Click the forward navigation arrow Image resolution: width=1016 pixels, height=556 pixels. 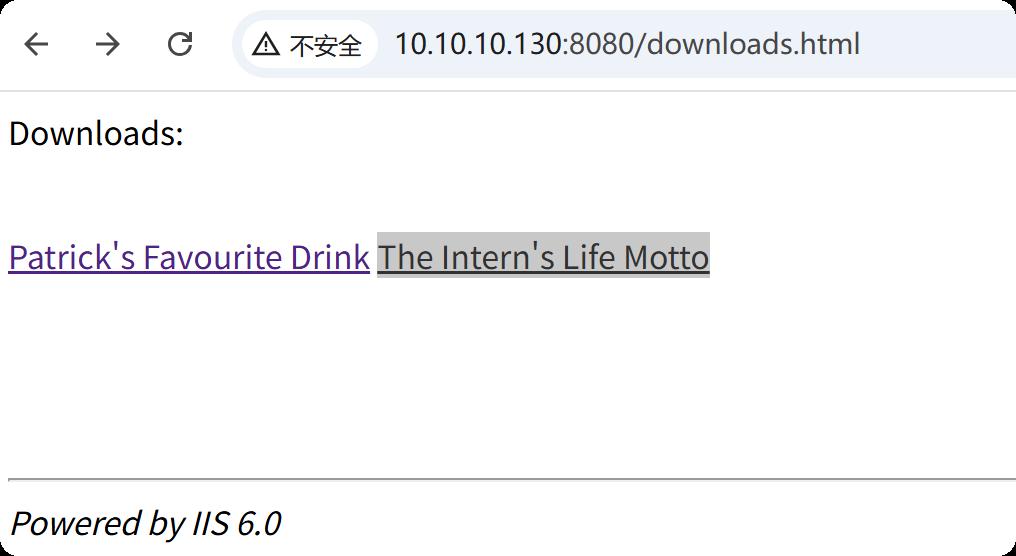pos(107,44)
